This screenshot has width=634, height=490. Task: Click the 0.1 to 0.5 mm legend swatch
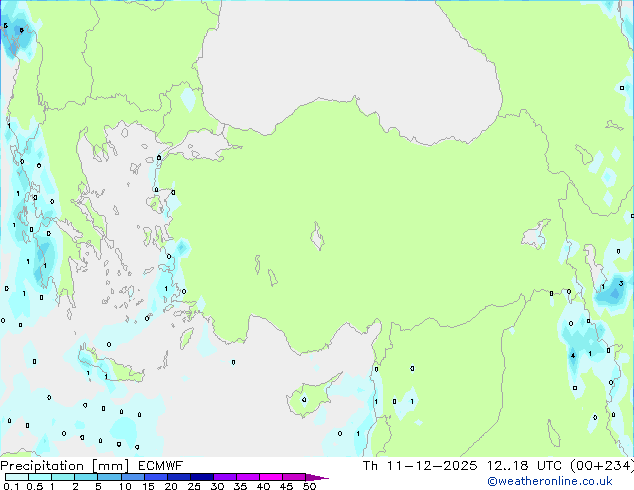pos(17,477)
